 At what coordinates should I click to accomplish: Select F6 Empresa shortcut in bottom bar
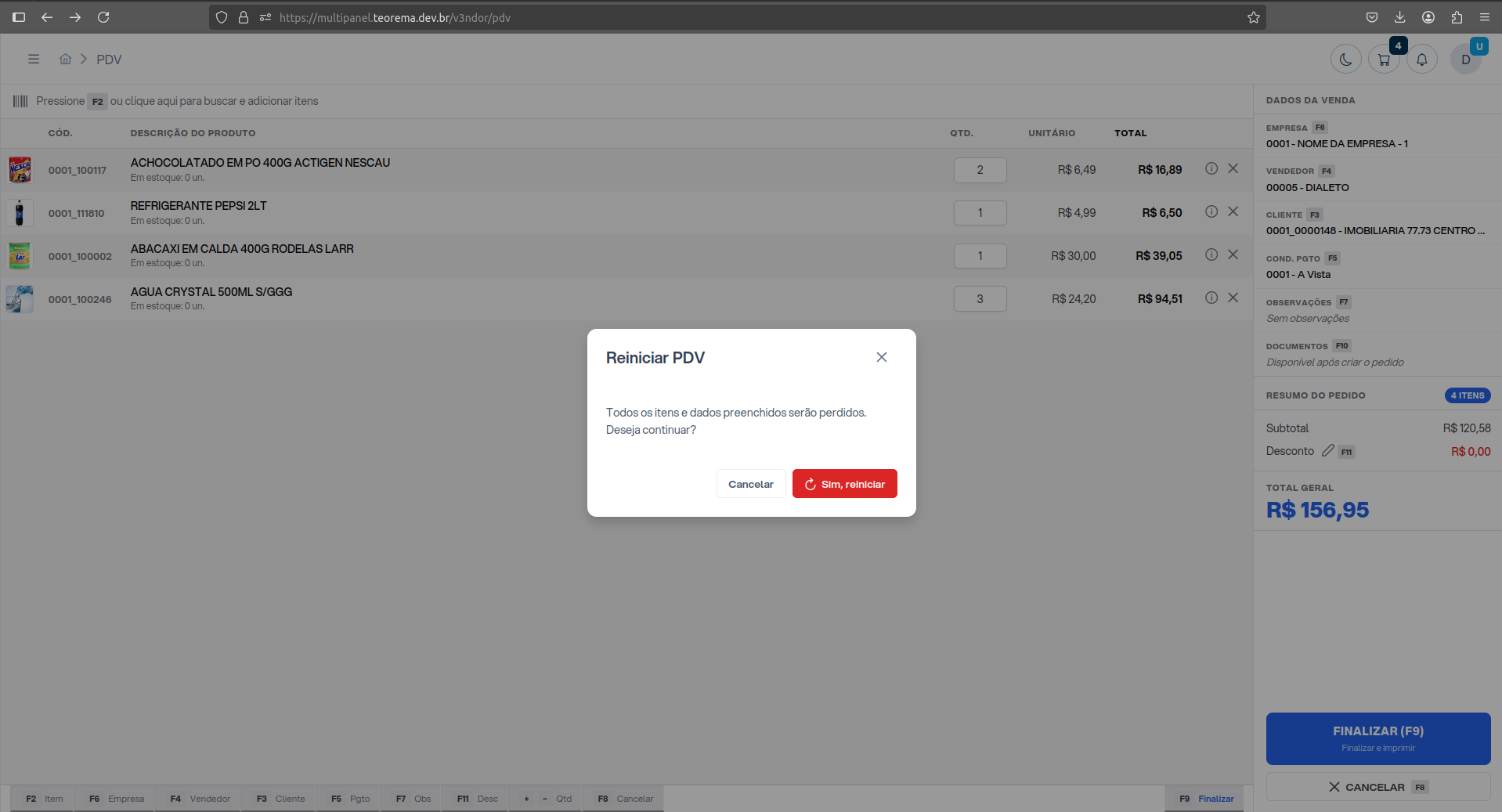tap(117, 799)
